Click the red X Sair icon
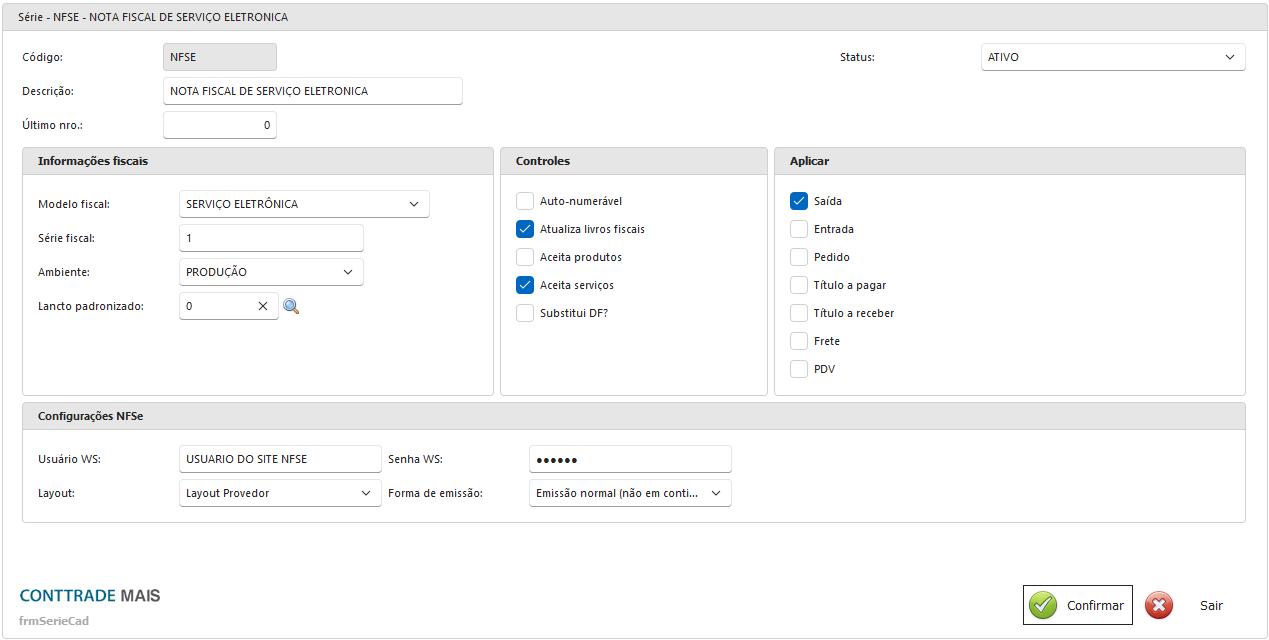 click(1159, 605)
